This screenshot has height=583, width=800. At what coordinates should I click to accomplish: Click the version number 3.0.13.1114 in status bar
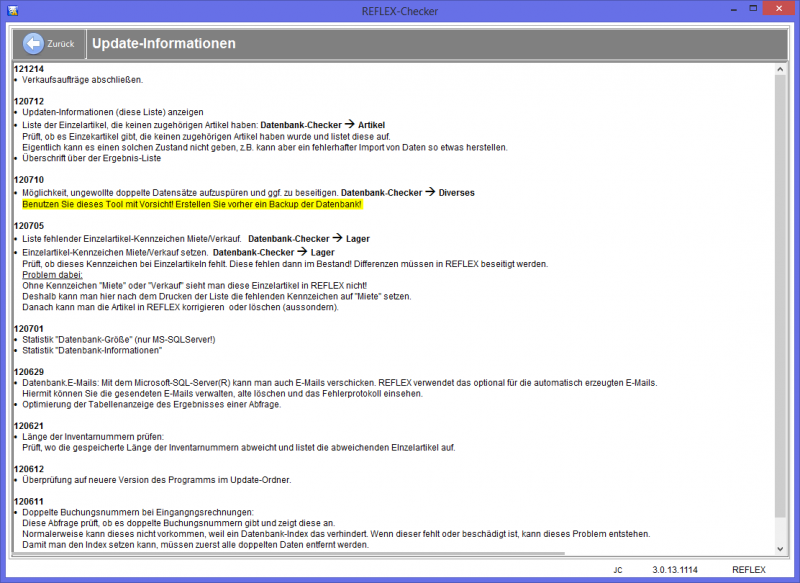pyautogui.click(x=676, y=569)
